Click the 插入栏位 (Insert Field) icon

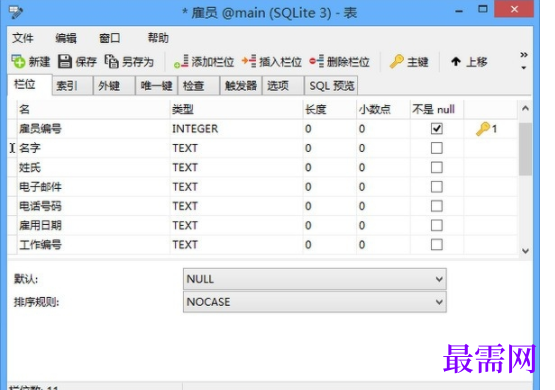(249, 62)
